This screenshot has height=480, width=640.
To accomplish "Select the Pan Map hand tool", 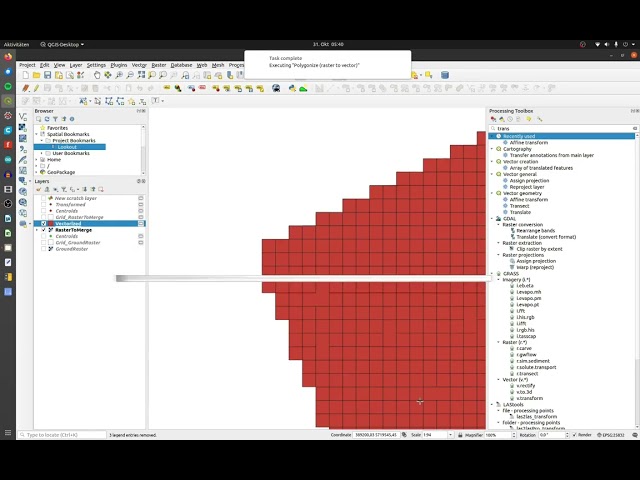I will (x=97, y=75).
